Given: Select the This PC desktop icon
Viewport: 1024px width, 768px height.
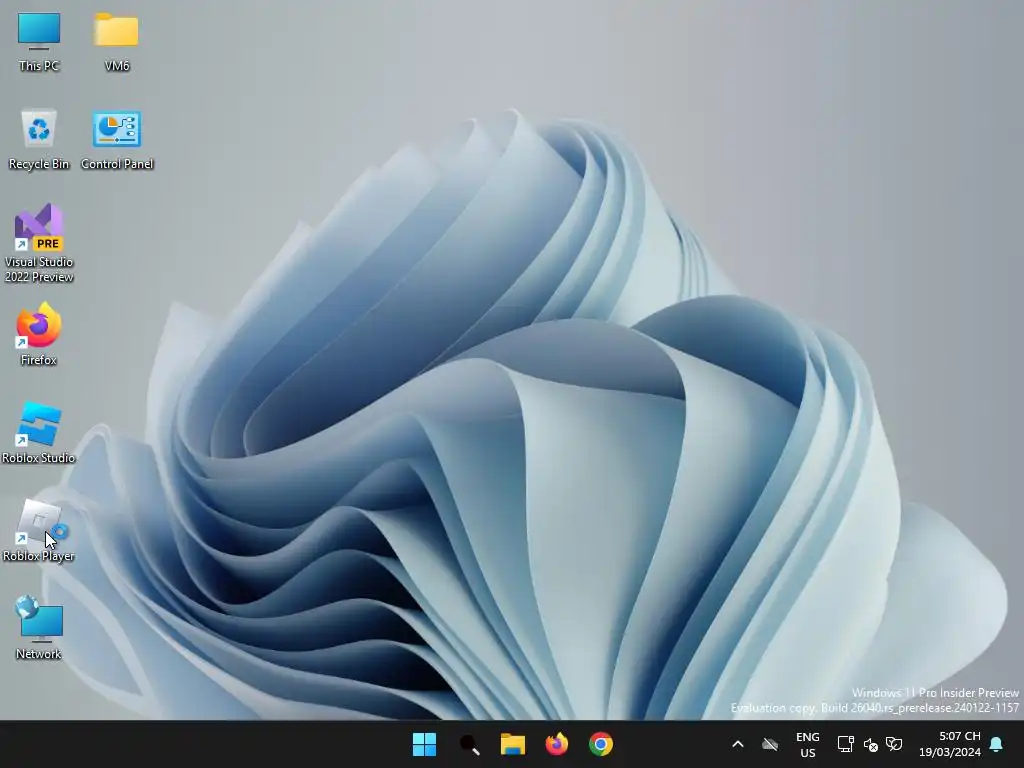Looking at the screenshot, I should click(x=39, y=41).
